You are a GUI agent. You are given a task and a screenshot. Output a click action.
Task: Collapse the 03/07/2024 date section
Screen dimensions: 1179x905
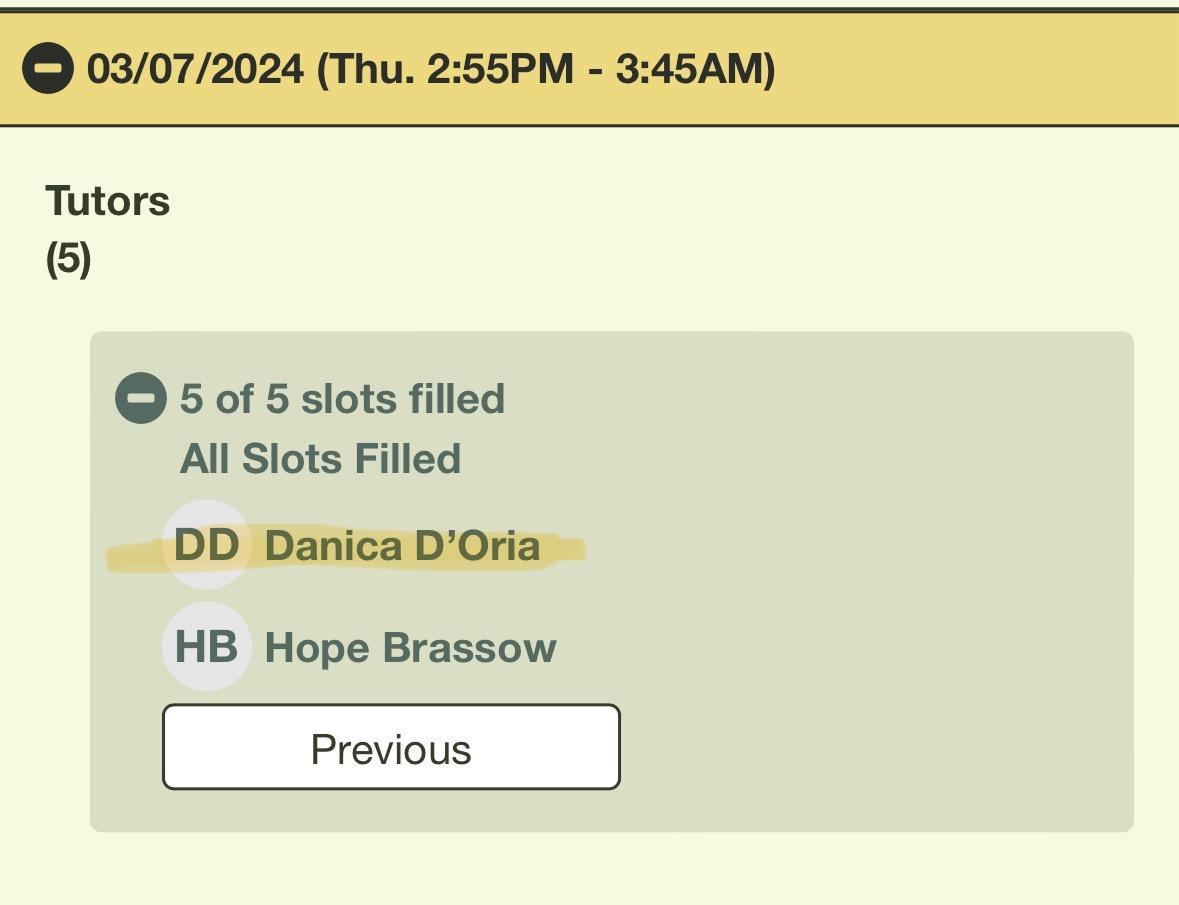(47, 69)
